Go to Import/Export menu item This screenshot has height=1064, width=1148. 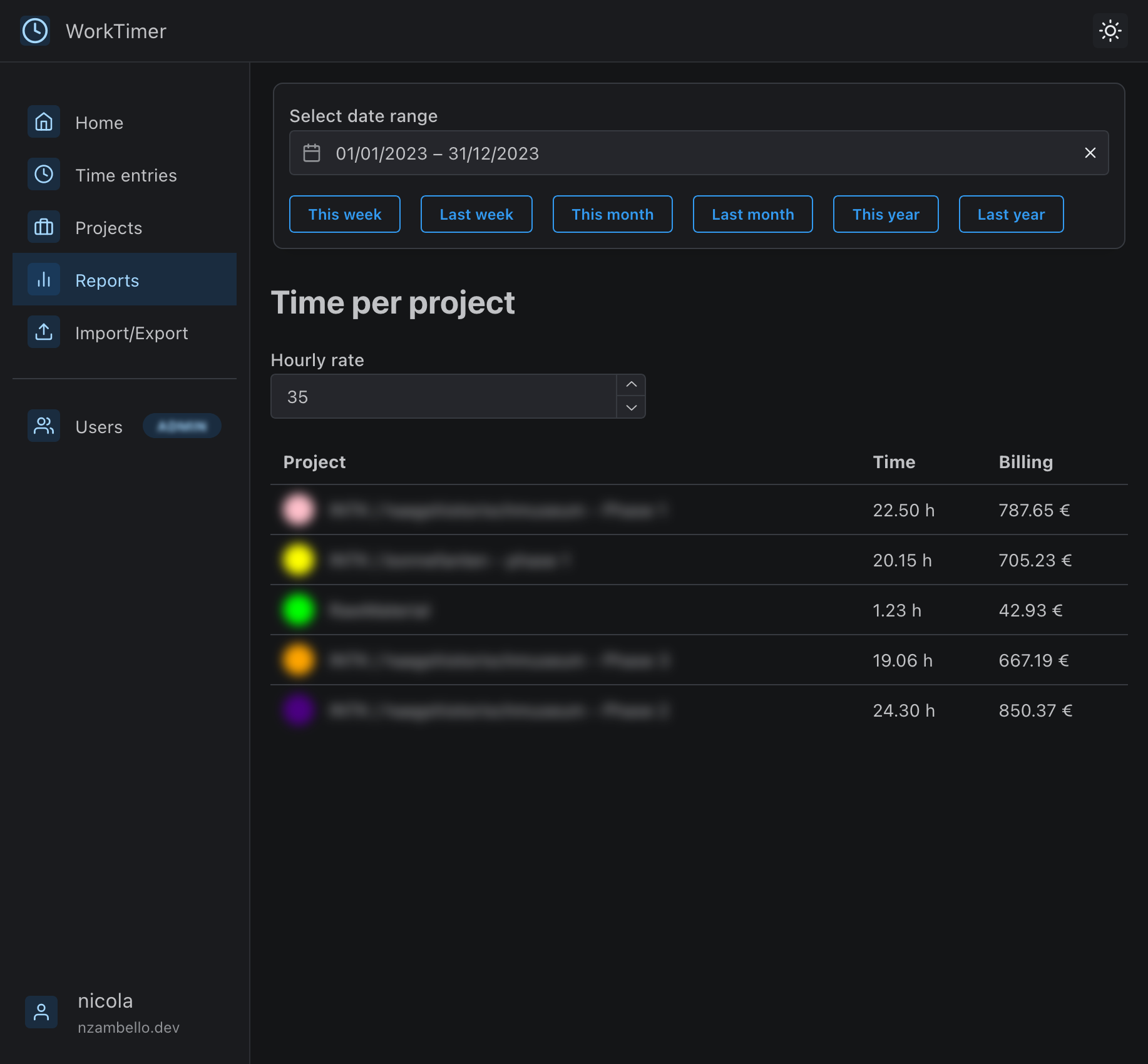pyautogui.click(x=131, y=333)
